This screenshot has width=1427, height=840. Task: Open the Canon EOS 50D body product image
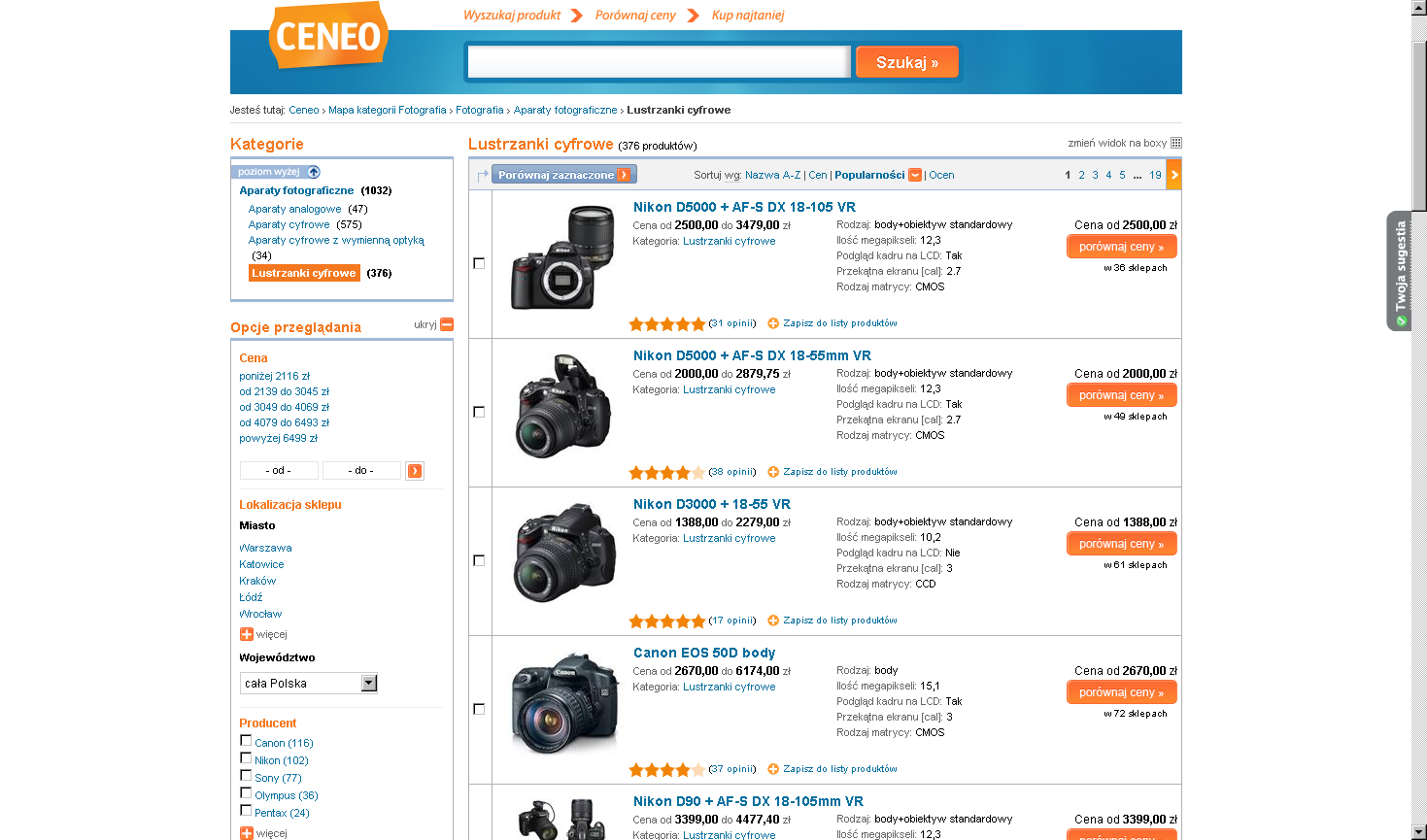pyautogui.click(x=563, y=703)
